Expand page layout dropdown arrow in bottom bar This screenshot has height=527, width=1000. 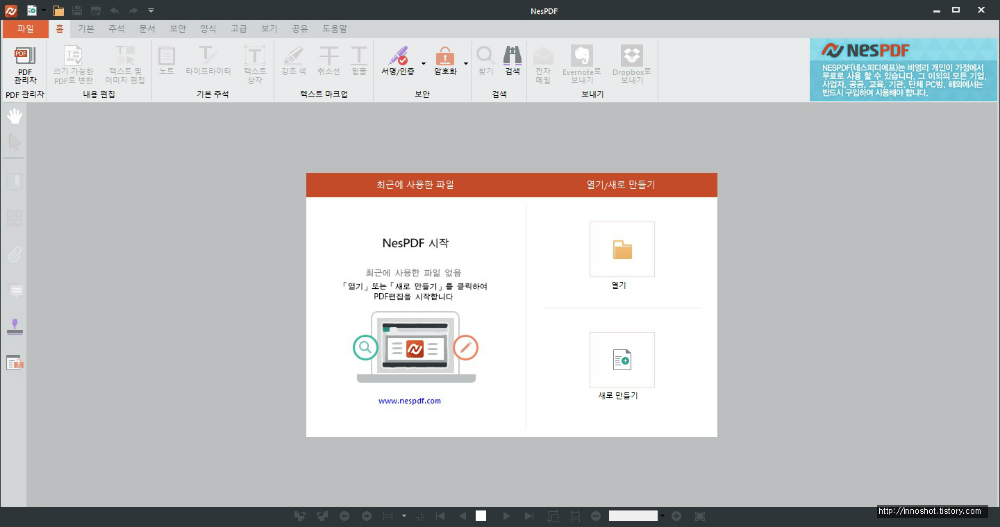click(404, 516)
